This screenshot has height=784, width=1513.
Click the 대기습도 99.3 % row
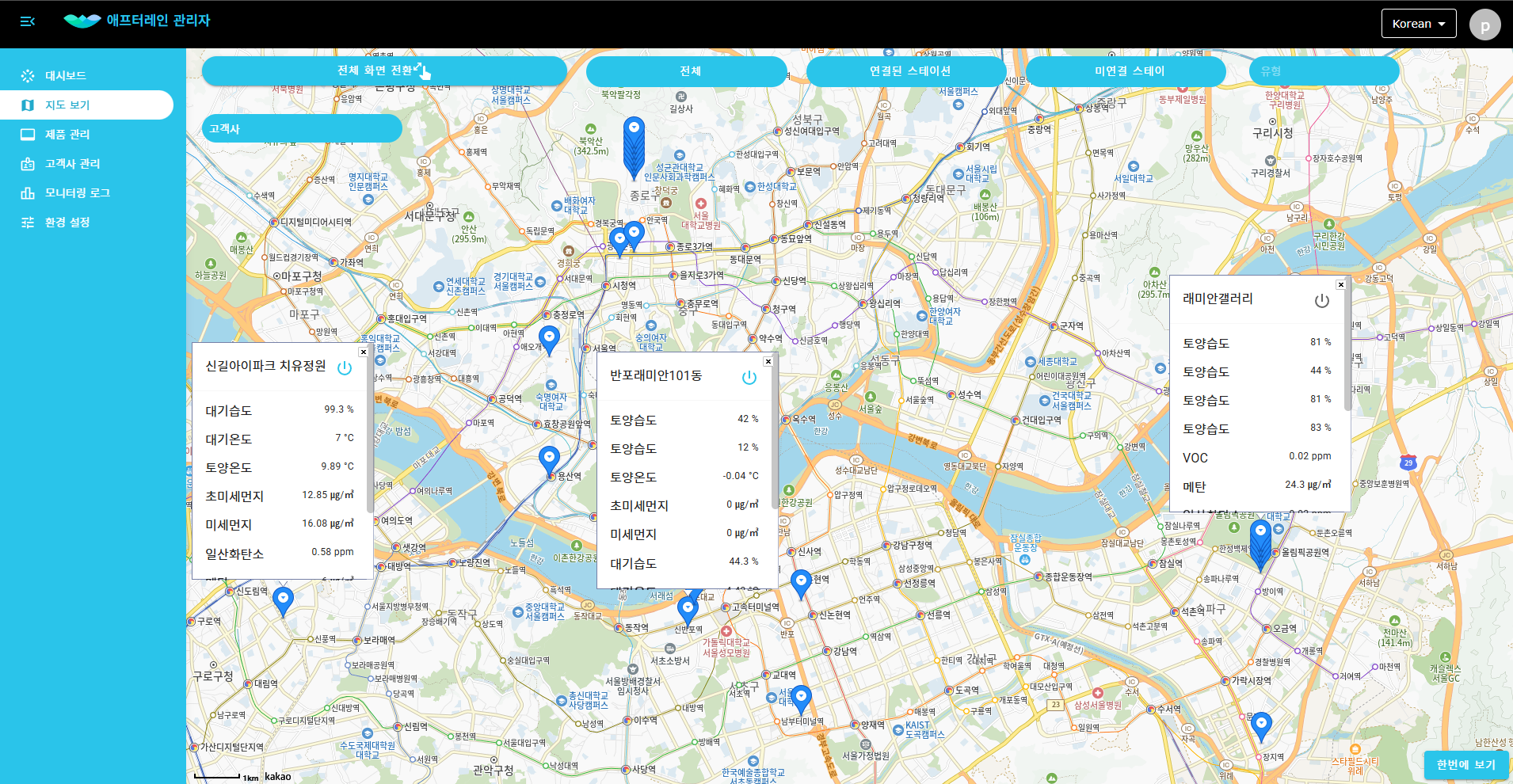coord(280,410)
